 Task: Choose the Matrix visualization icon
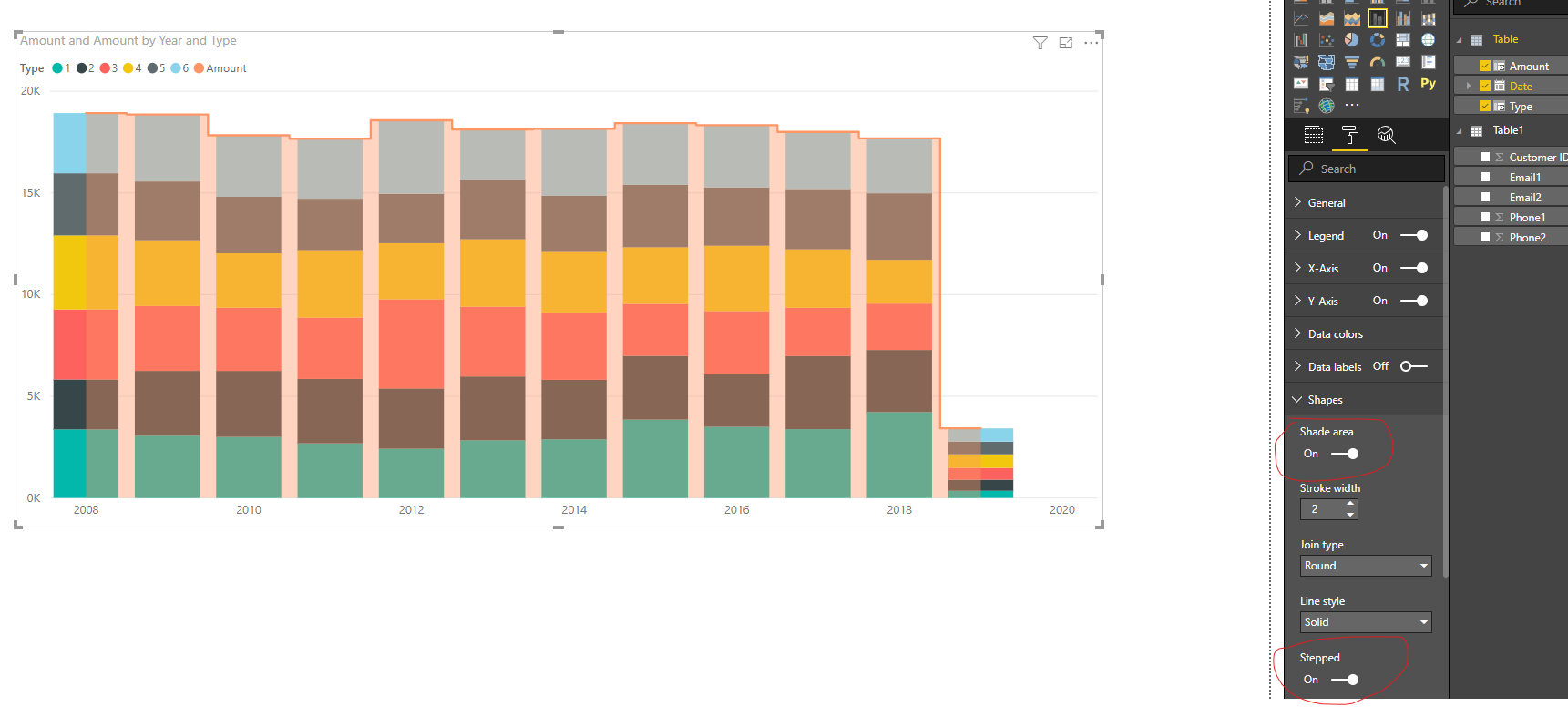coord(1378,84)
